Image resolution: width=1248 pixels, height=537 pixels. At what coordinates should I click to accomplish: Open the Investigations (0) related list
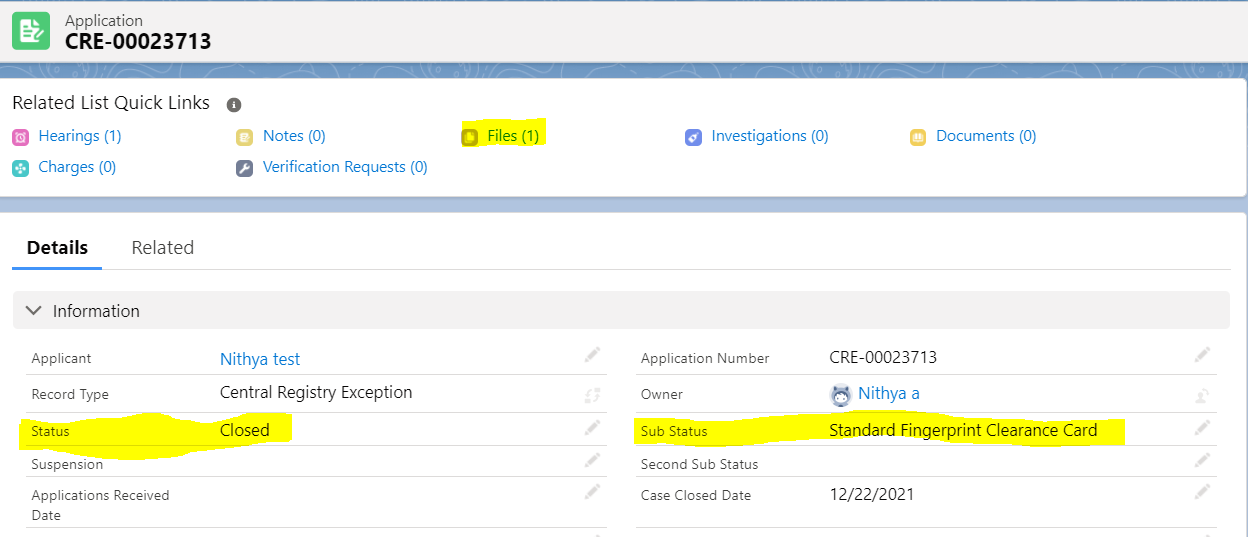(769, 136)
